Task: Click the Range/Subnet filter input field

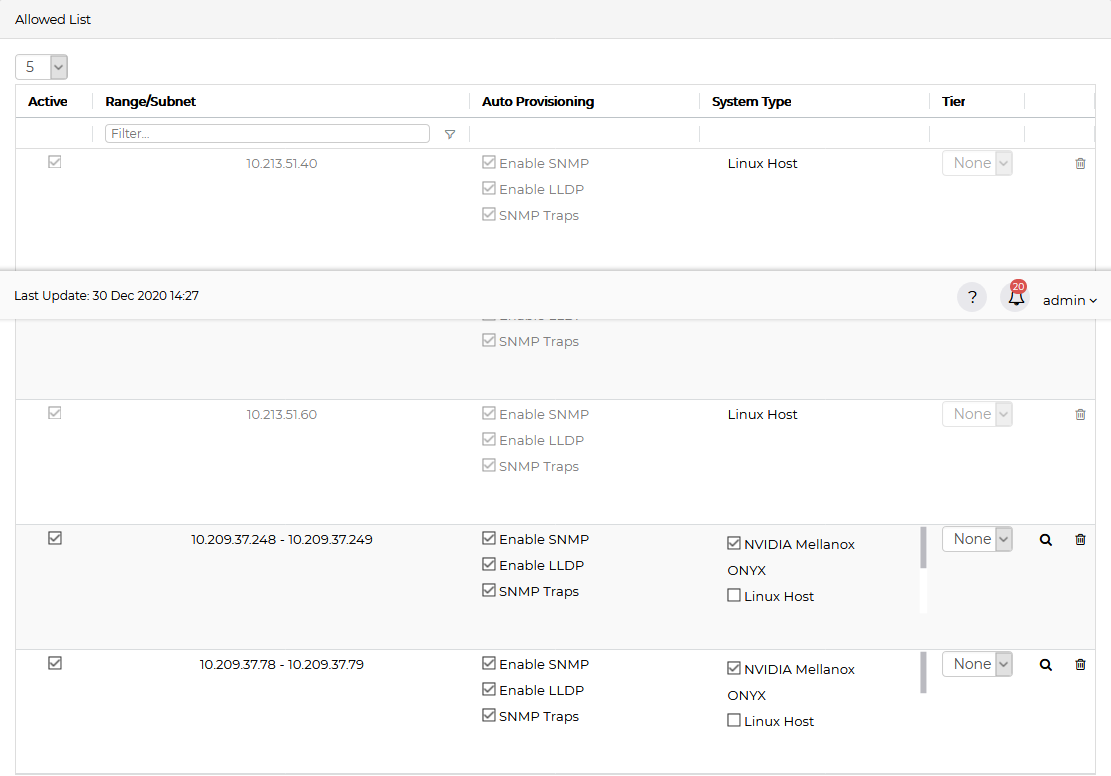Action: pyautogui.click(x=267, y=134)
